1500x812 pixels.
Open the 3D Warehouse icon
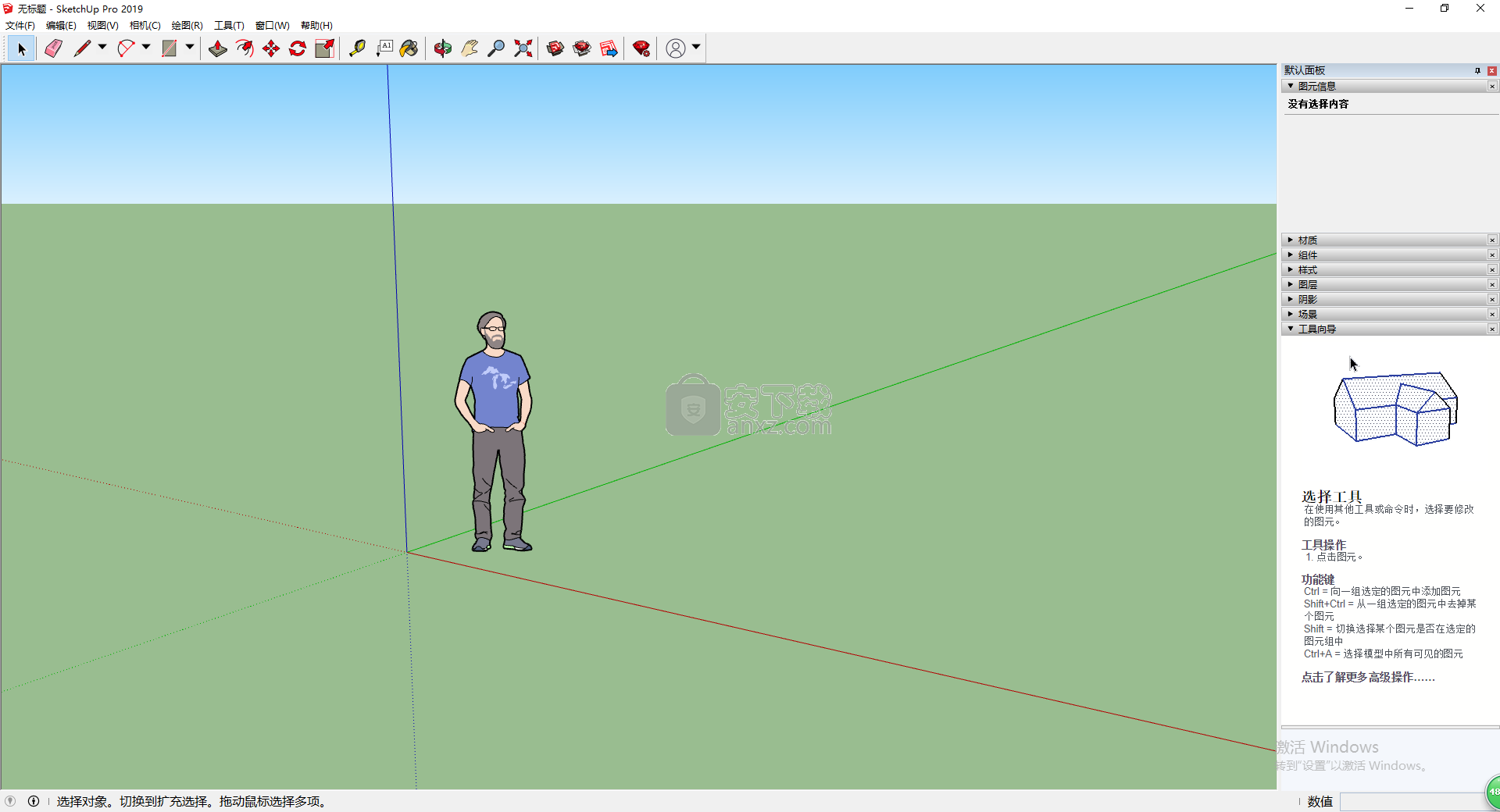555,48
